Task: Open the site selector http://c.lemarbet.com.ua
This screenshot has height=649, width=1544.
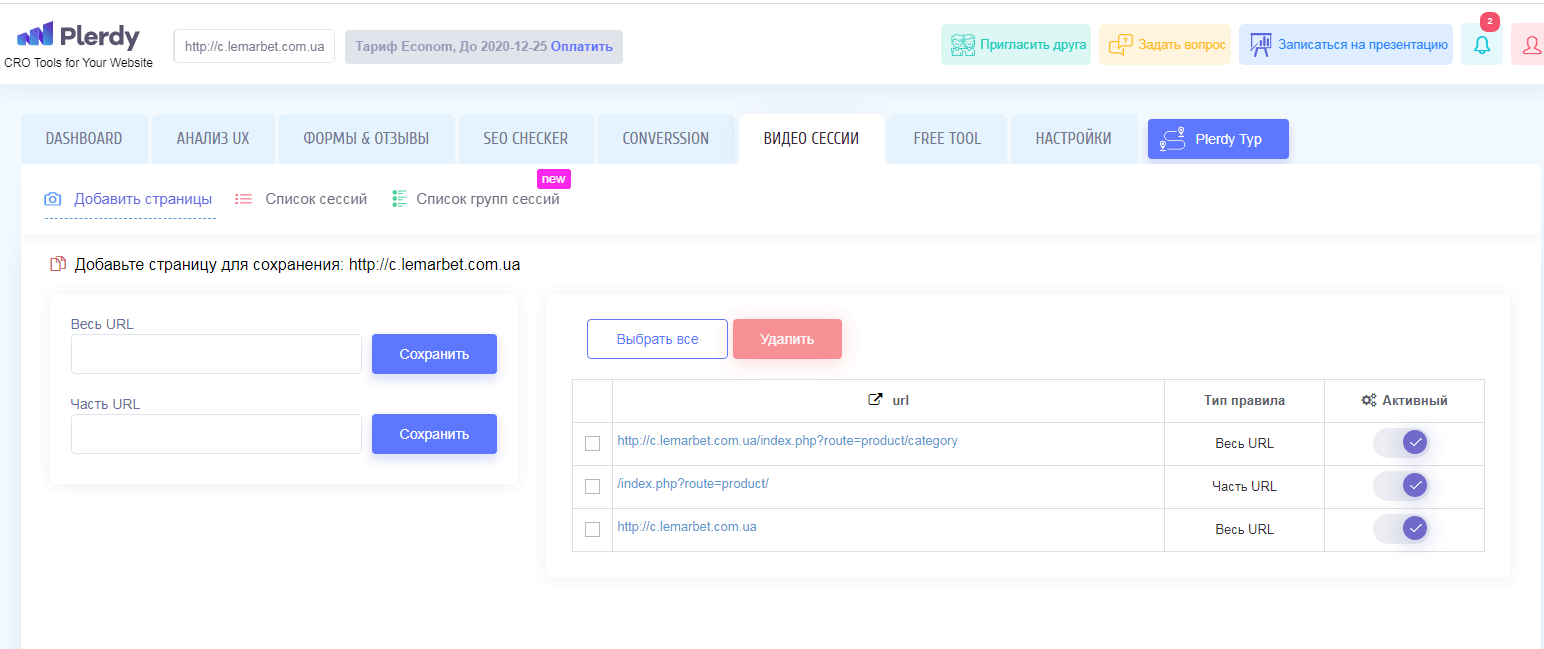Action: [x=254, y=46]
